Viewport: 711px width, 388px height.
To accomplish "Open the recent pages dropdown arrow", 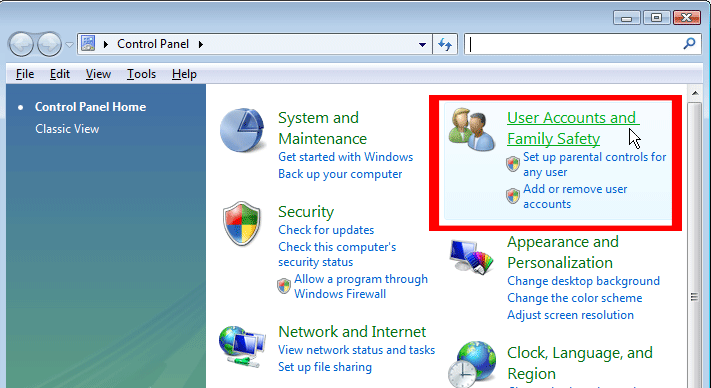I will 69,45.
